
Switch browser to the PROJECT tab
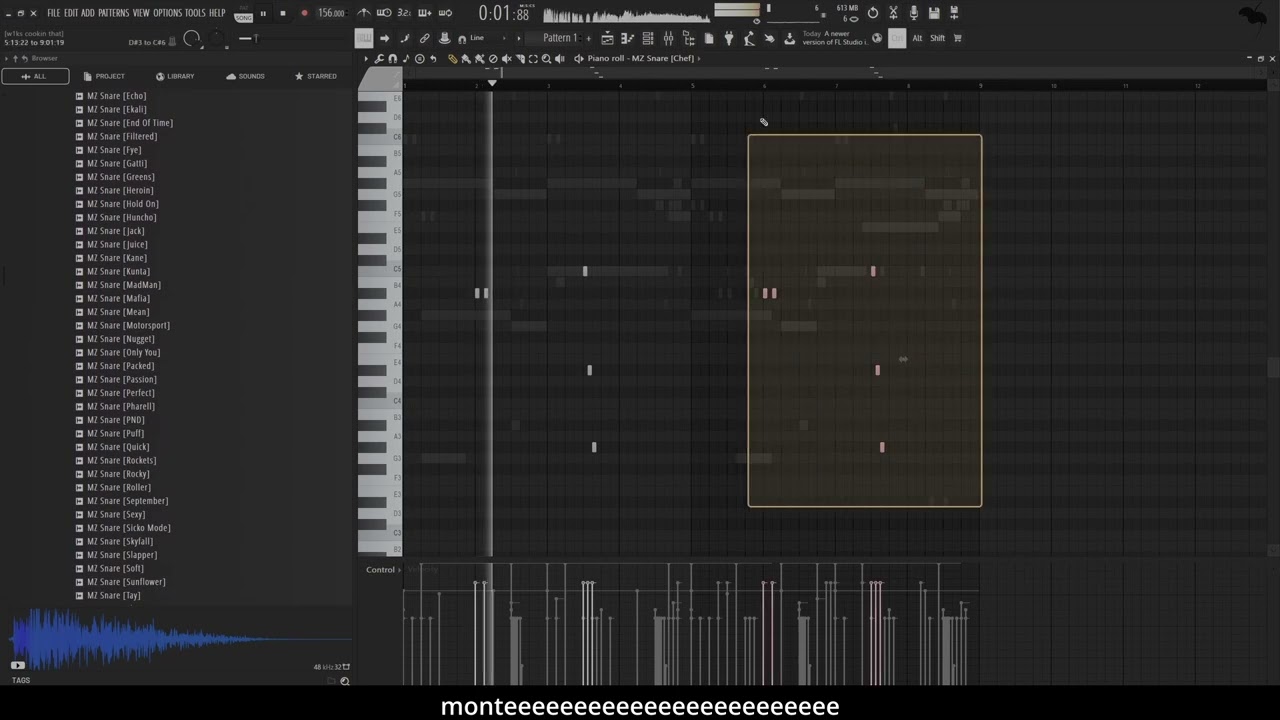click(x=104, y=76)
